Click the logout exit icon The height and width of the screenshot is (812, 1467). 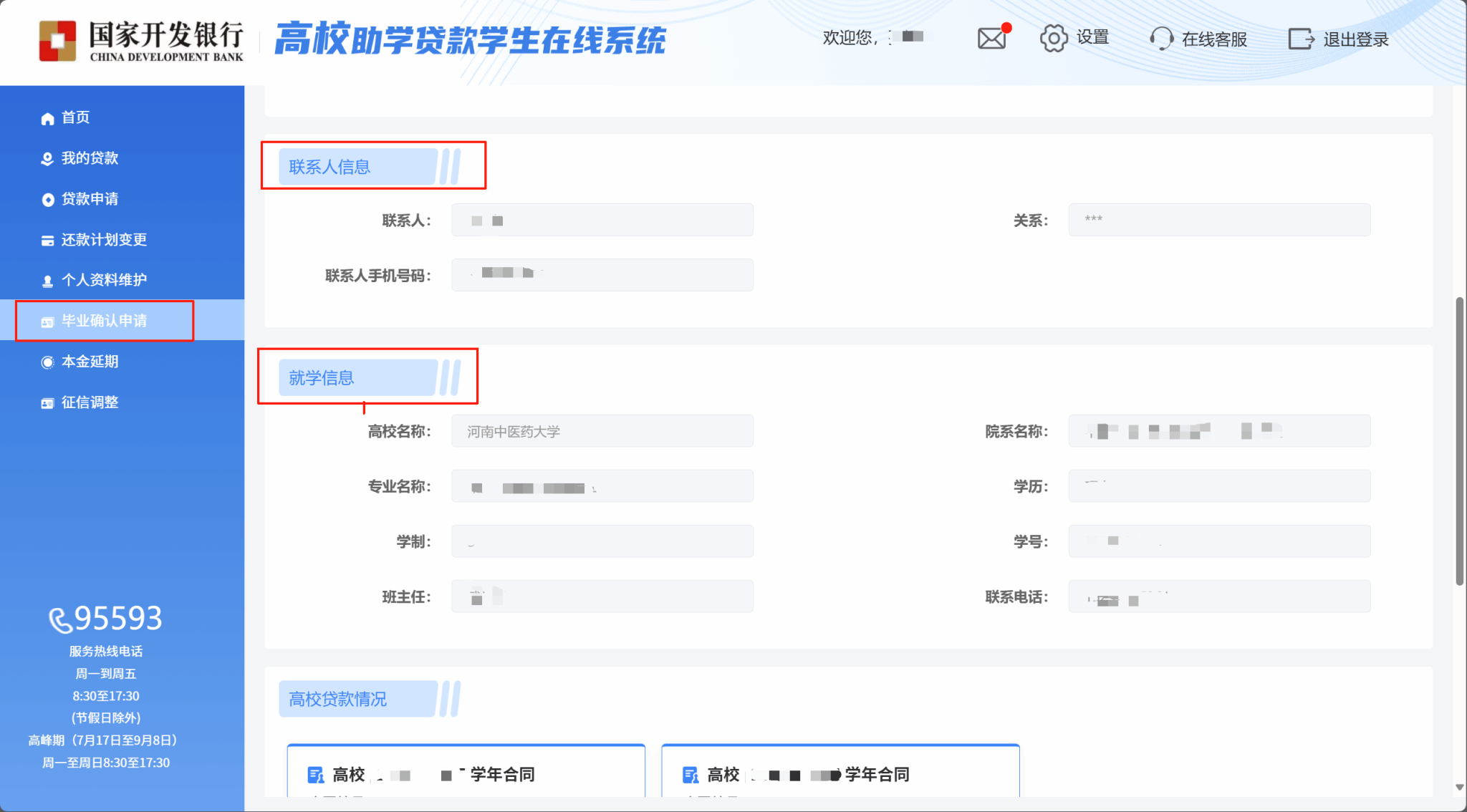pyautogui.click(x=1301, y=39)
